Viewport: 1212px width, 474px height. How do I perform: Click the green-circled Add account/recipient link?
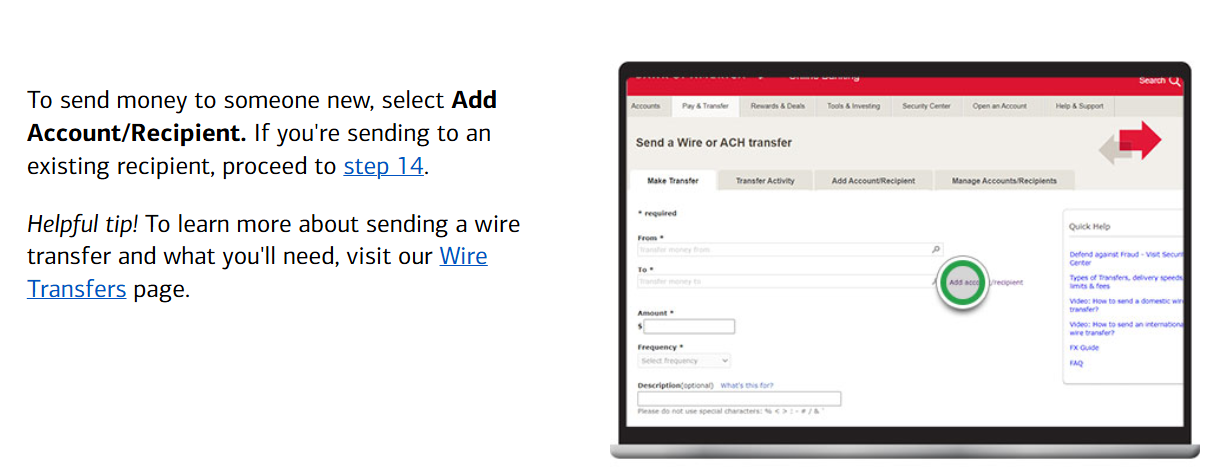coord(964,283)
